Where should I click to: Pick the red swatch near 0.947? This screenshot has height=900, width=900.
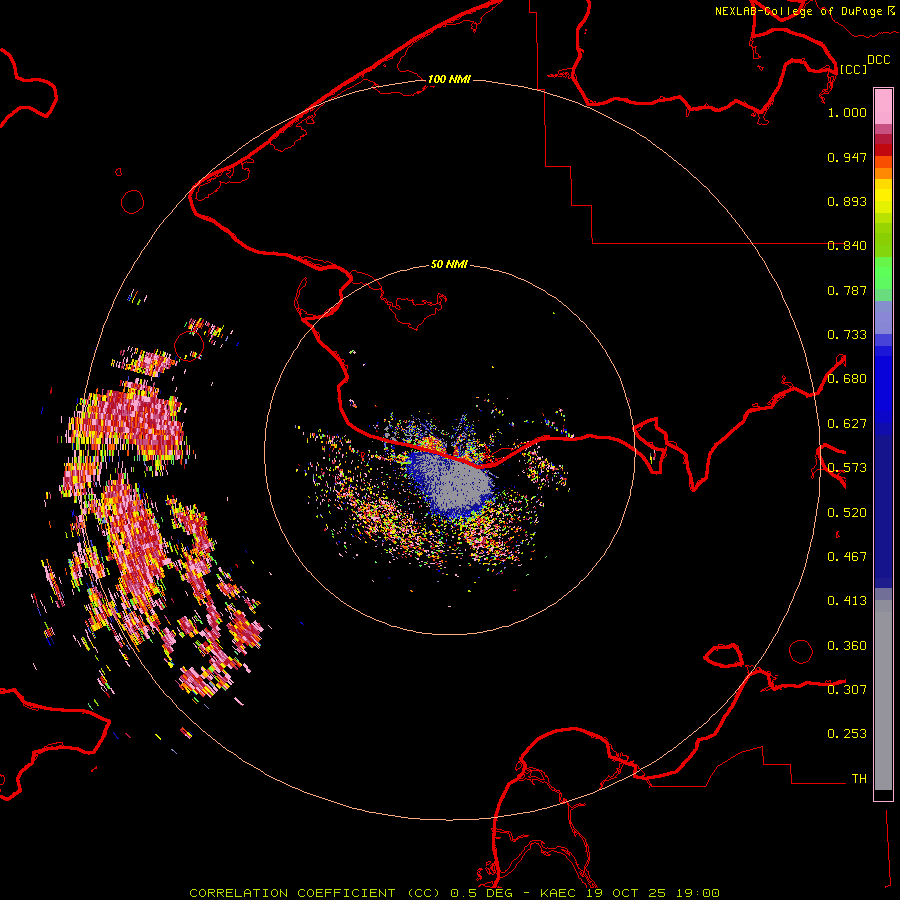[883, 150]
